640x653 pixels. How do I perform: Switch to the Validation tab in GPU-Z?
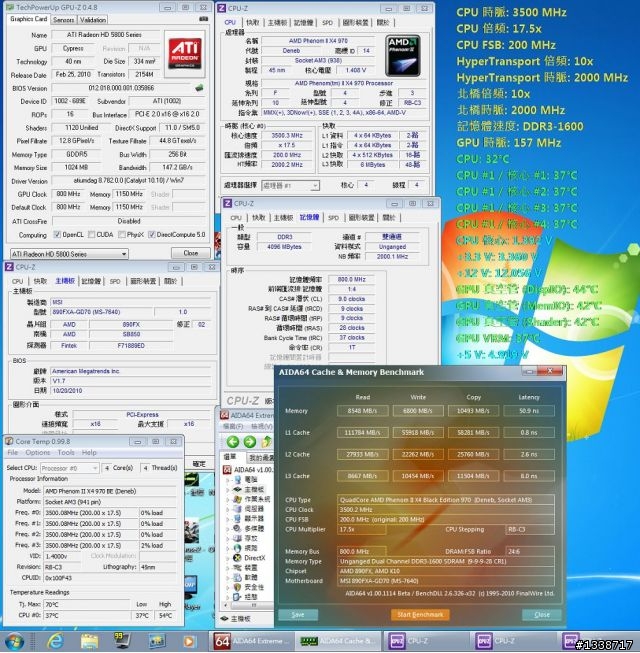[x=92, y=20]
